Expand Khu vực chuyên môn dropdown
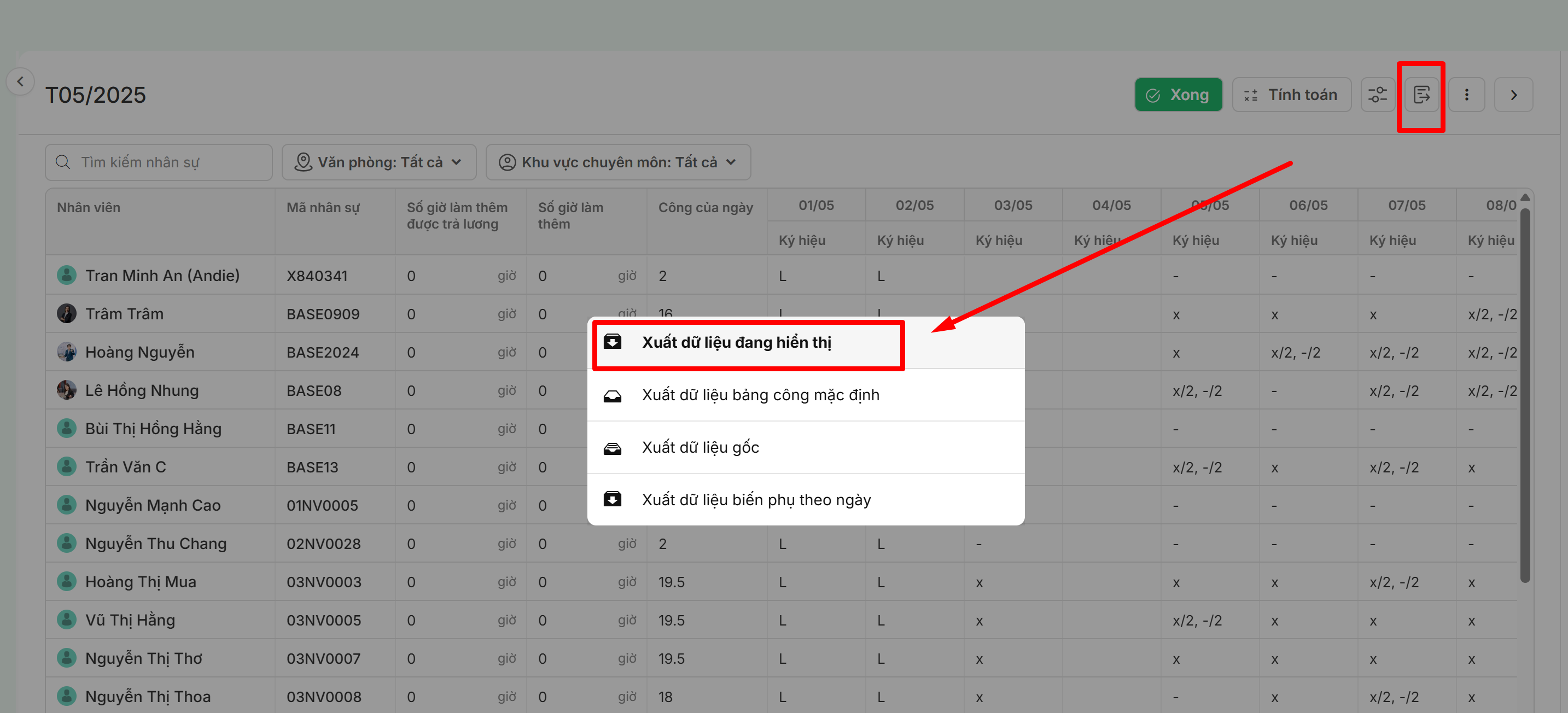Viewport: 1568px width, 713px height. (x=618, y=162)
